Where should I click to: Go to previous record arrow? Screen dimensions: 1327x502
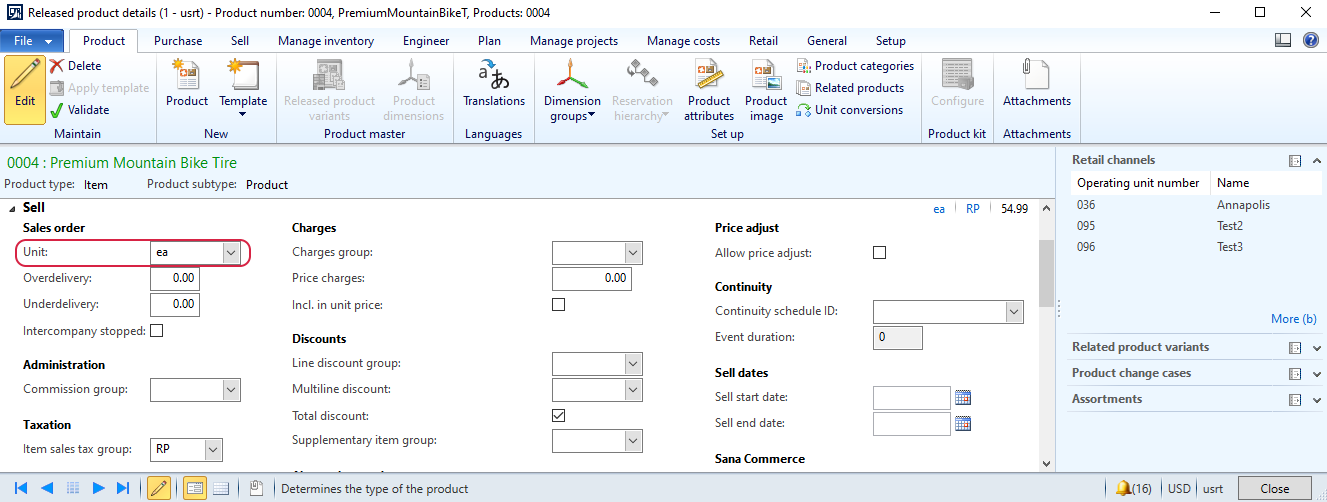click(x=46, y=488)
